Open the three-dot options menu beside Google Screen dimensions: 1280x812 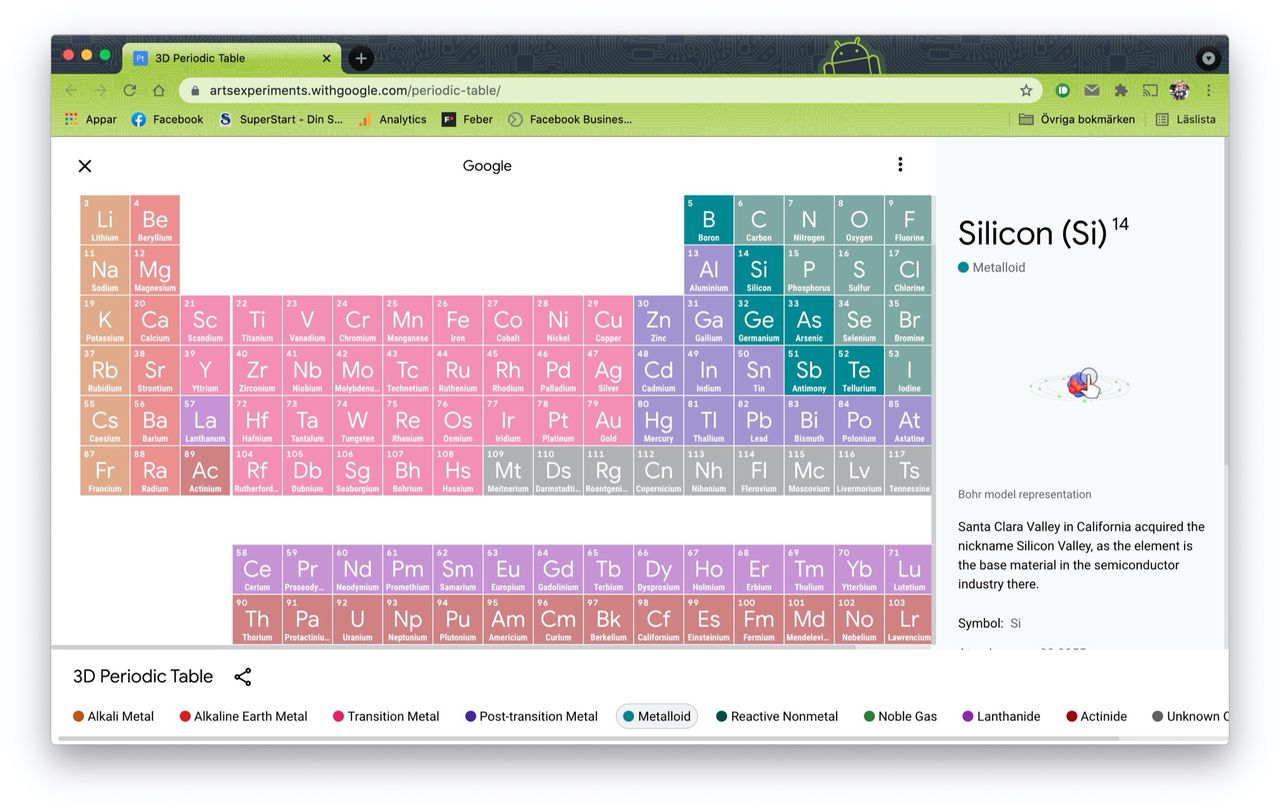(900, 165)
